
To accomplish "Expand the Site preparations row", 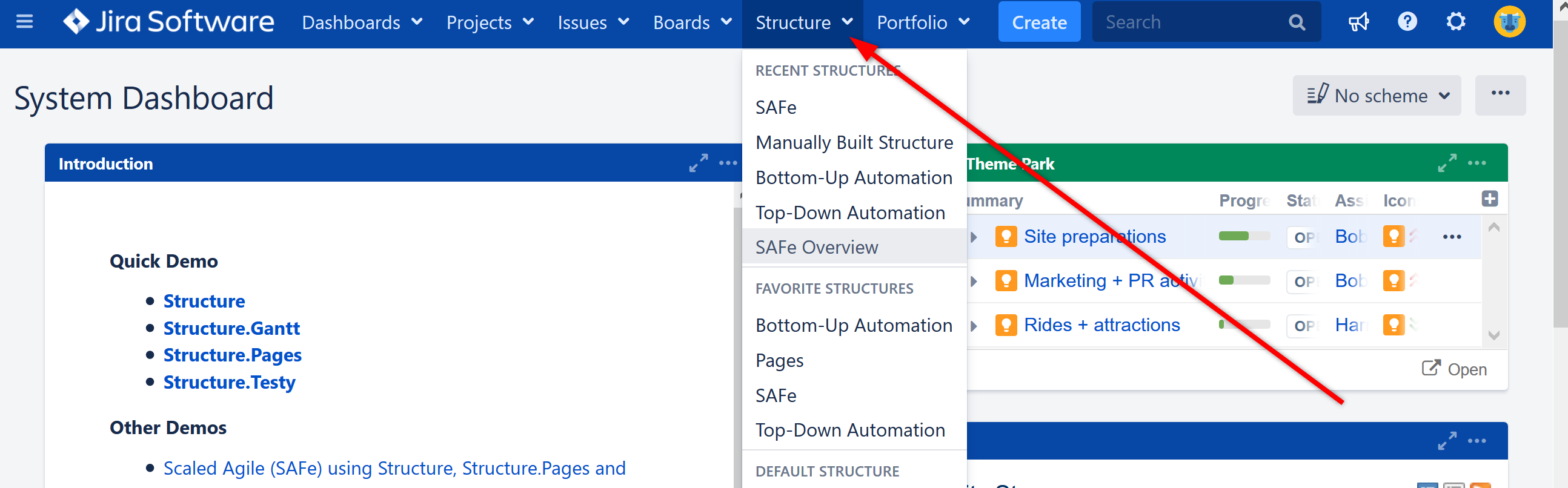I will point(974,237).
